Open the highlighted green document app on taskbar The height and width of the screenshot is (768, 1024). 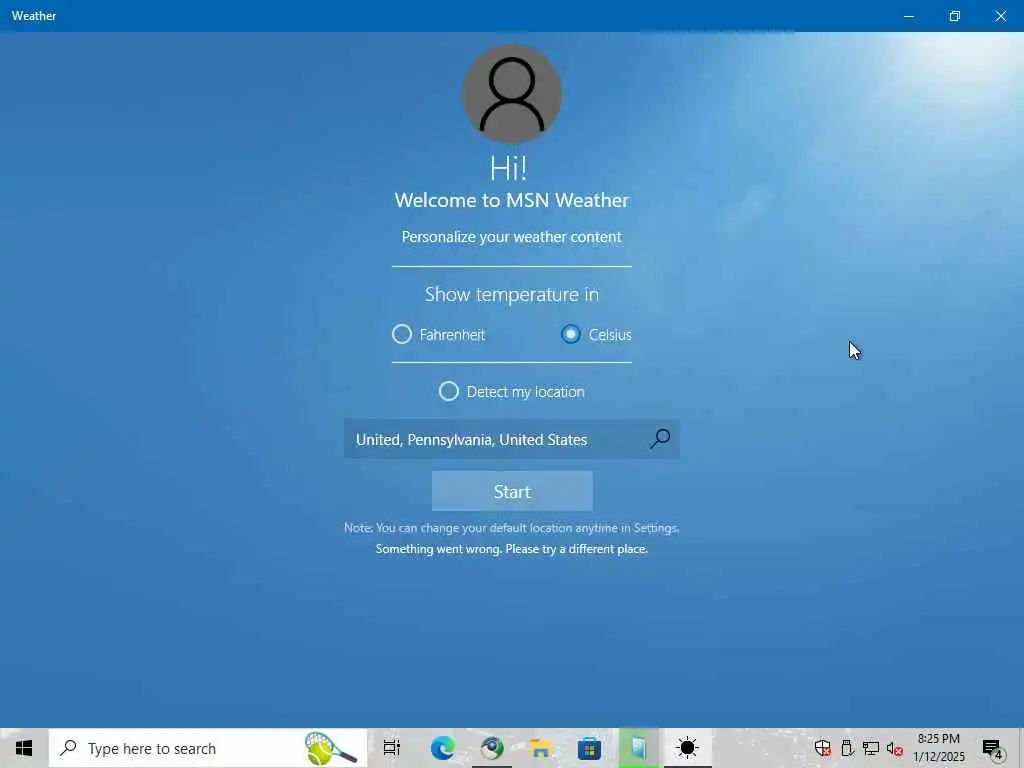pyautogui.click(x=639, y=748)
